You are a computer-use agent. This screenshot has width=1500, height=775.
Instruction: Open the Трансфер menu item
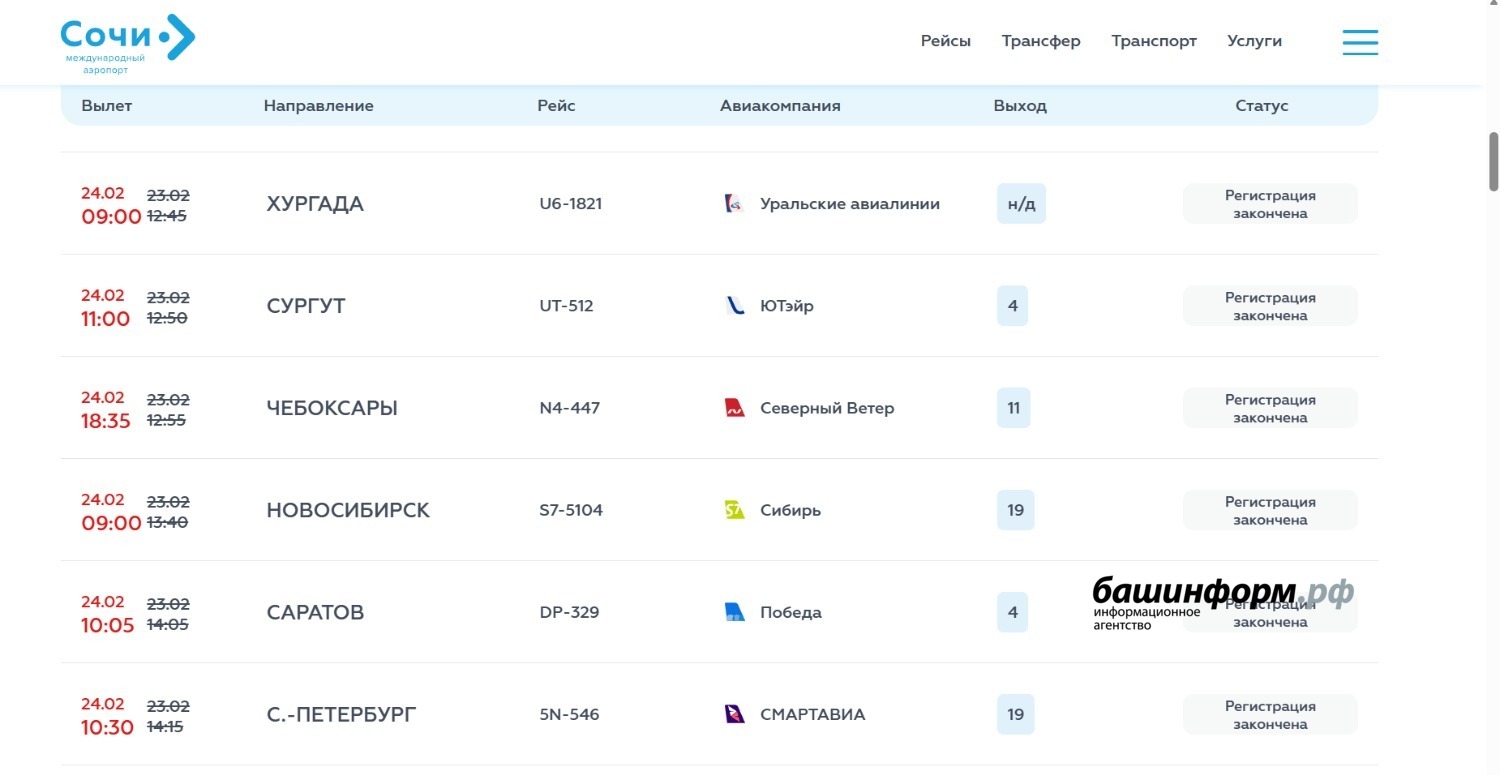[1041, 41]
